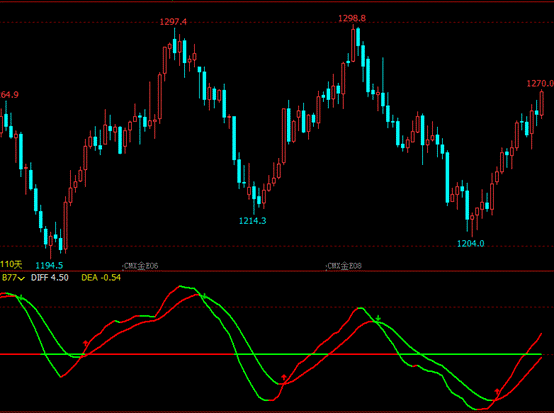Click the green sell arrow following the 1298.8 peak
Screen dimensions: 554x413
click(378, 318)
